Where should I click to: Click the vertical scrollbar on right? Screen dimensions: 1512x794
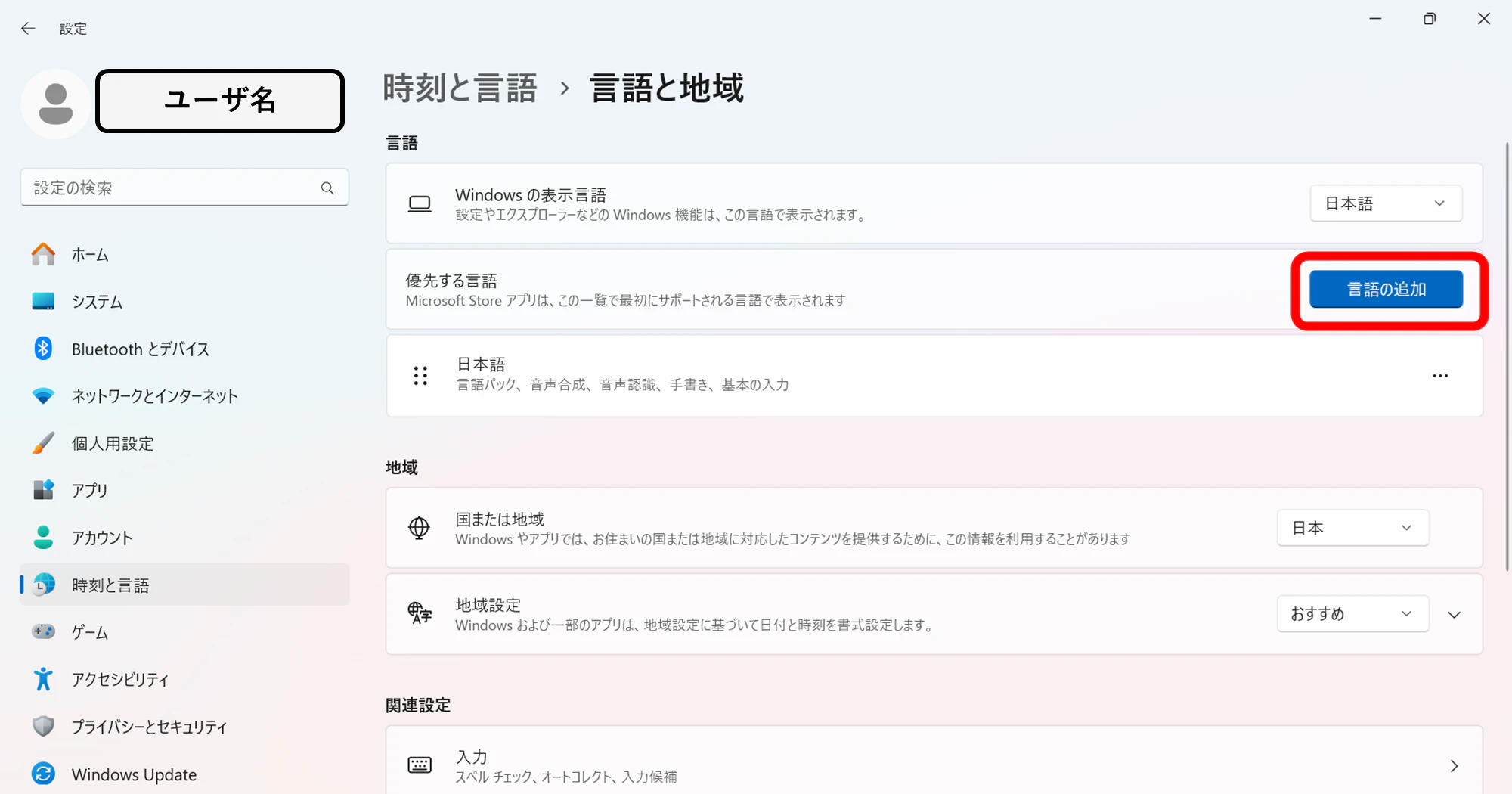[x=1507, y=355]
